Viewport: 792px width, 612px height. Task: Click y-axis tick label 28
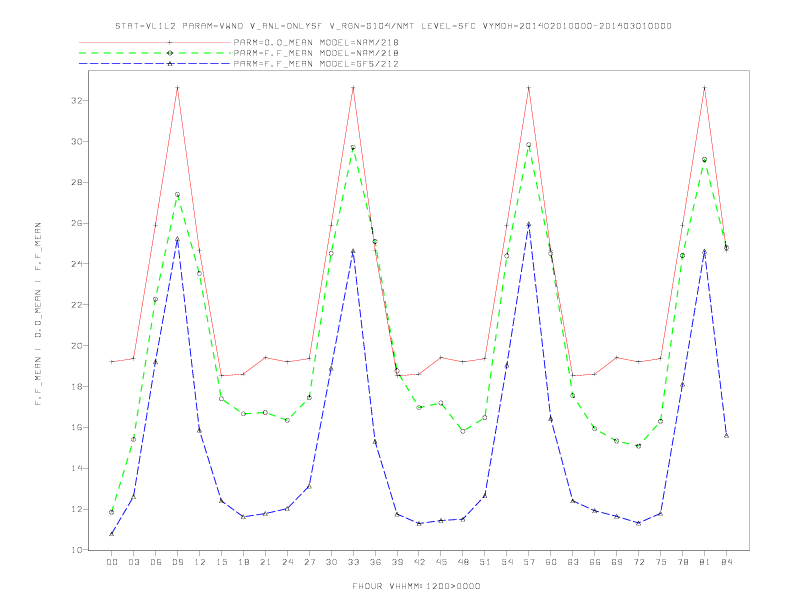point(77,182)
